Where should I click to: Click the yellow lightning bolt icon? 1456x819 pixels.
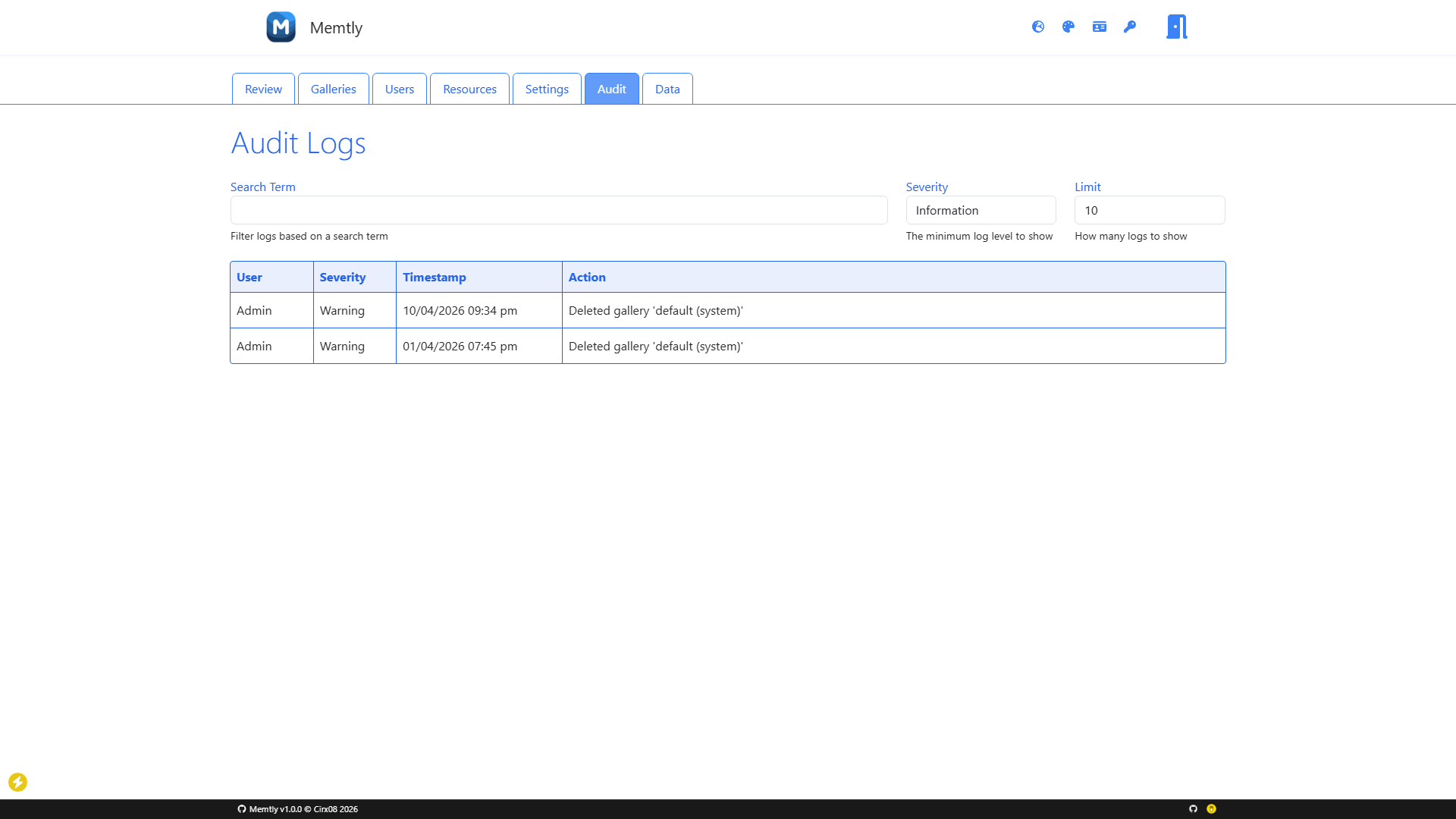pyautogui.click(x=17, y=782)
